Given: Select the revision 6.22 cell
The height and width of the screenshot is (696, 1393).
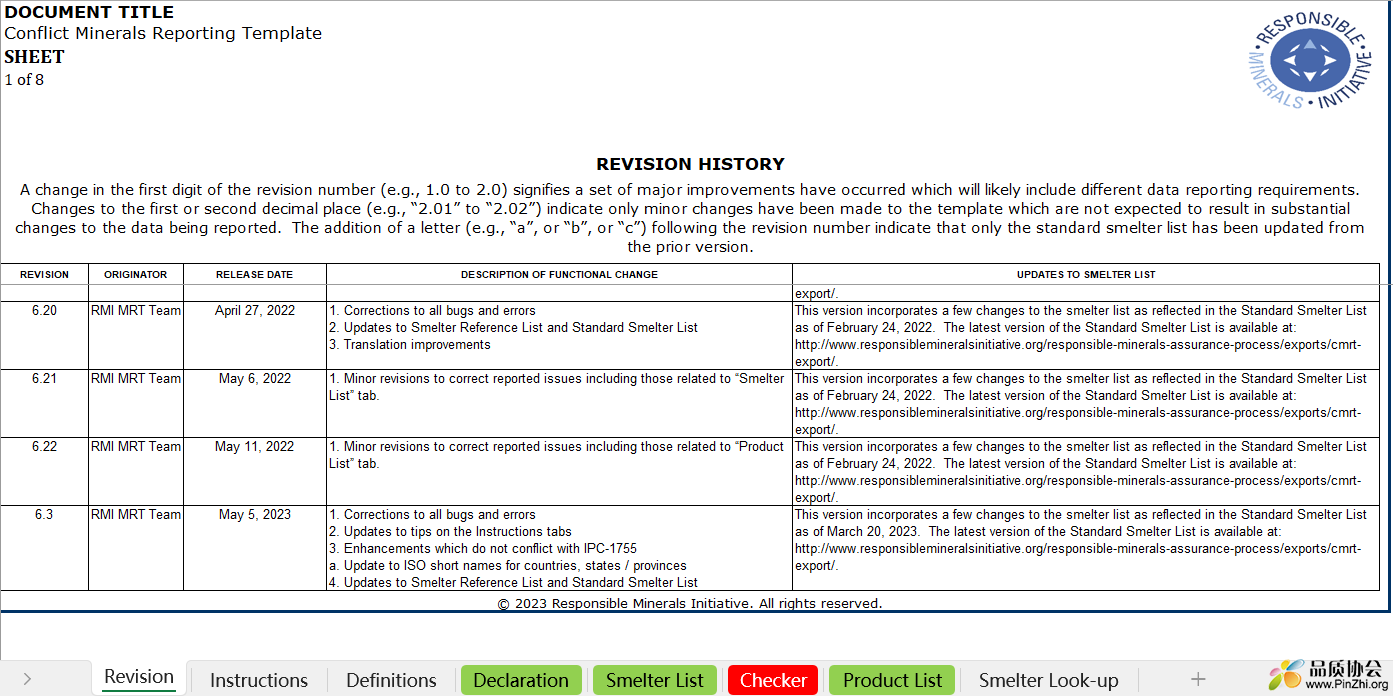Looking at the screenshot, I should 45,471.
